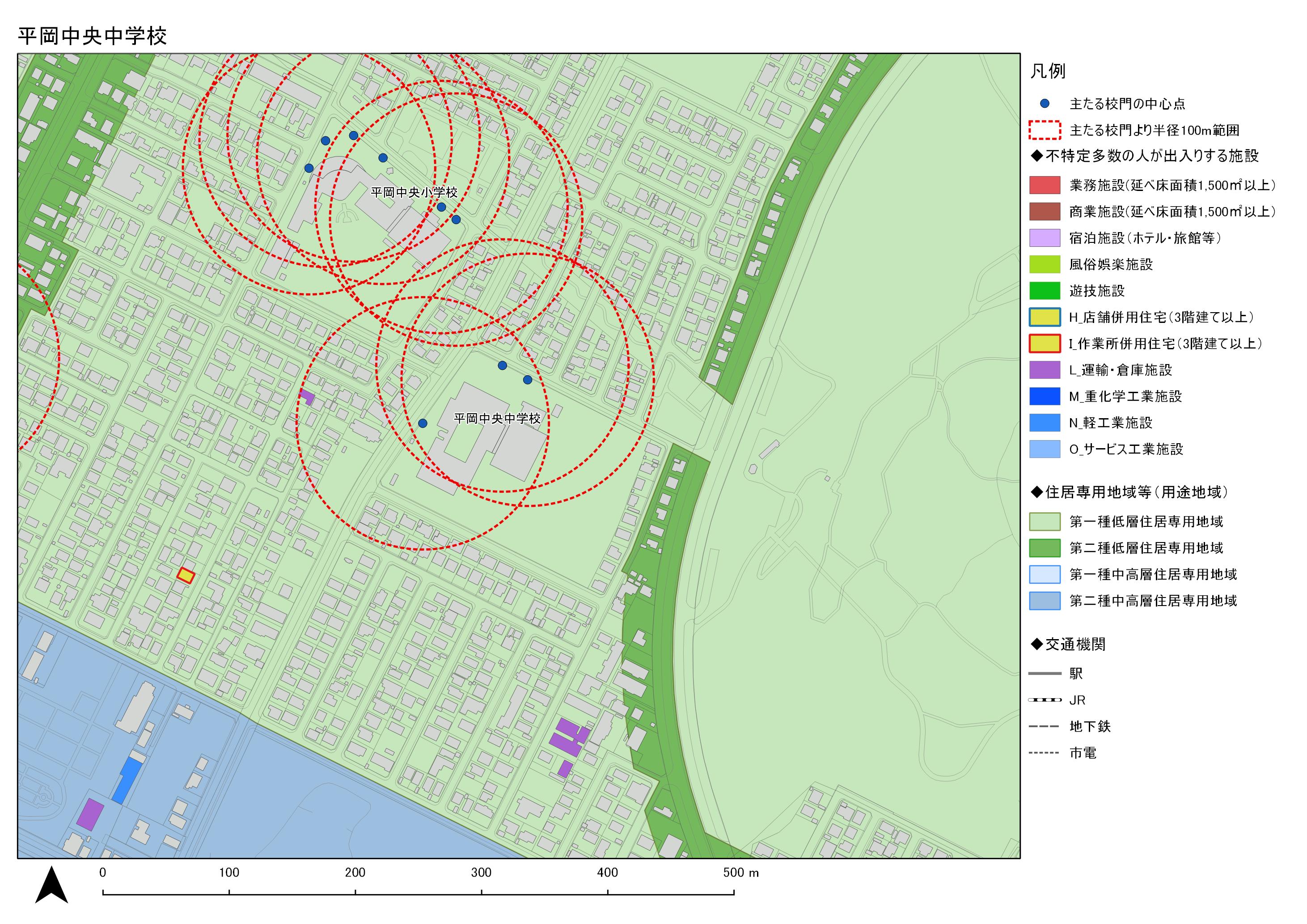
Task: Click the green 遊技施設 legend swatch
Action: pyautogui.click(x=1045, y=290)
